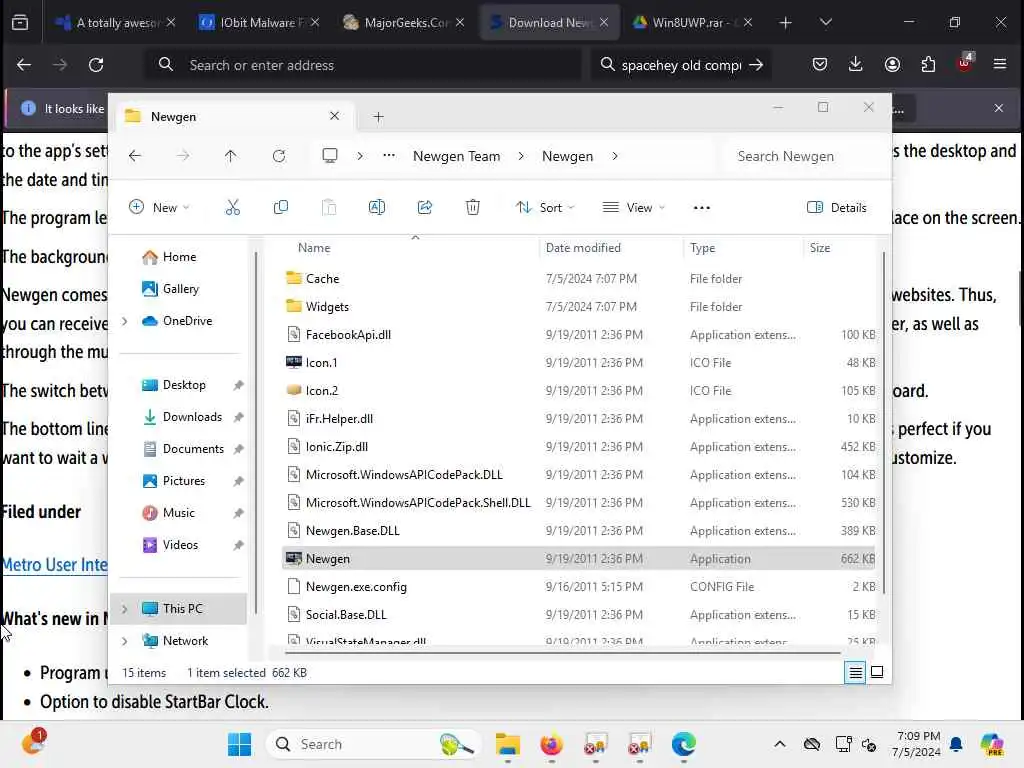Select the Widgets folder
This screenshot has width=1024, height=768.
coord(579,307)
